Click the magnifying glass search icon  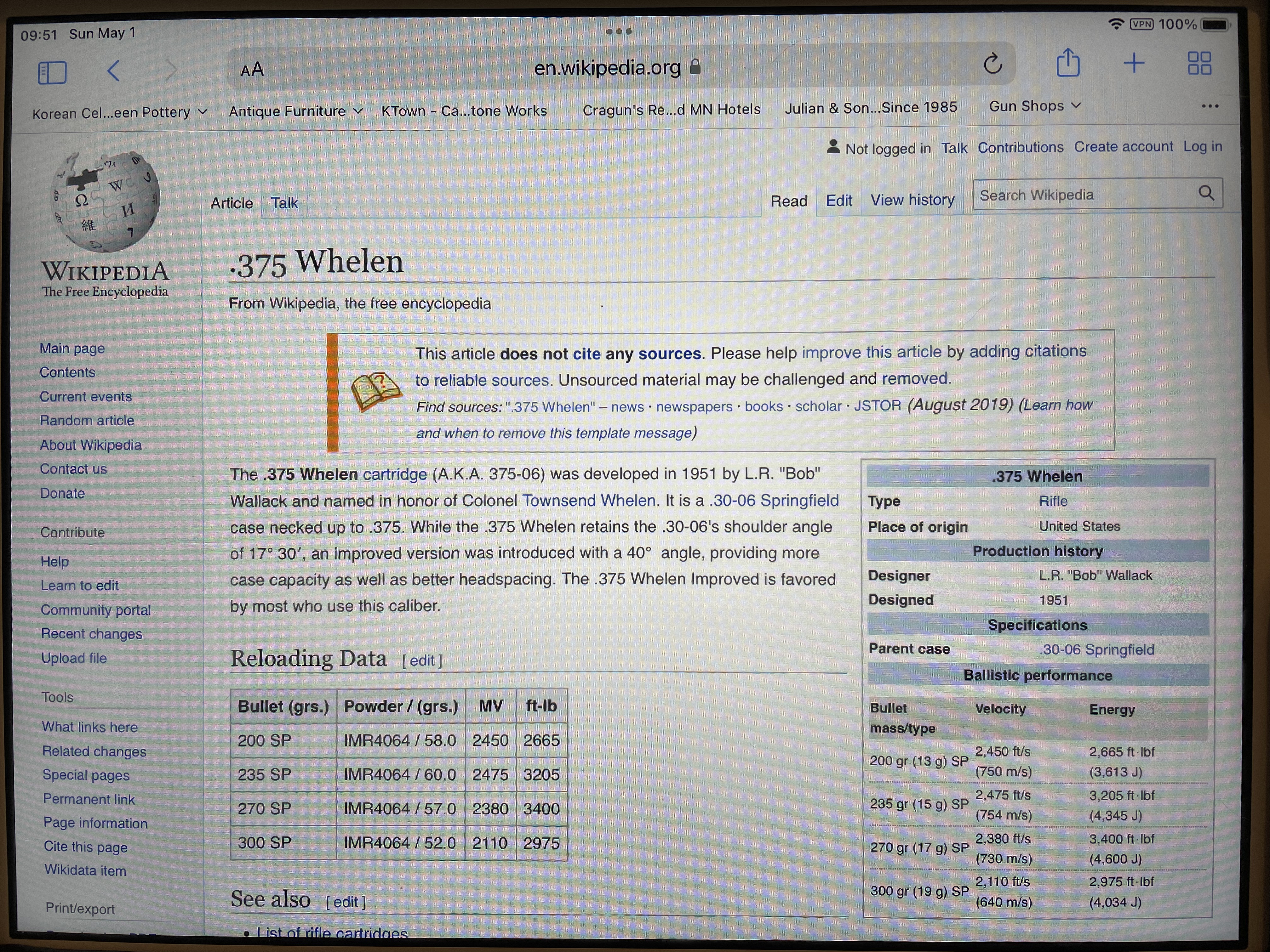click(1206, 193)
